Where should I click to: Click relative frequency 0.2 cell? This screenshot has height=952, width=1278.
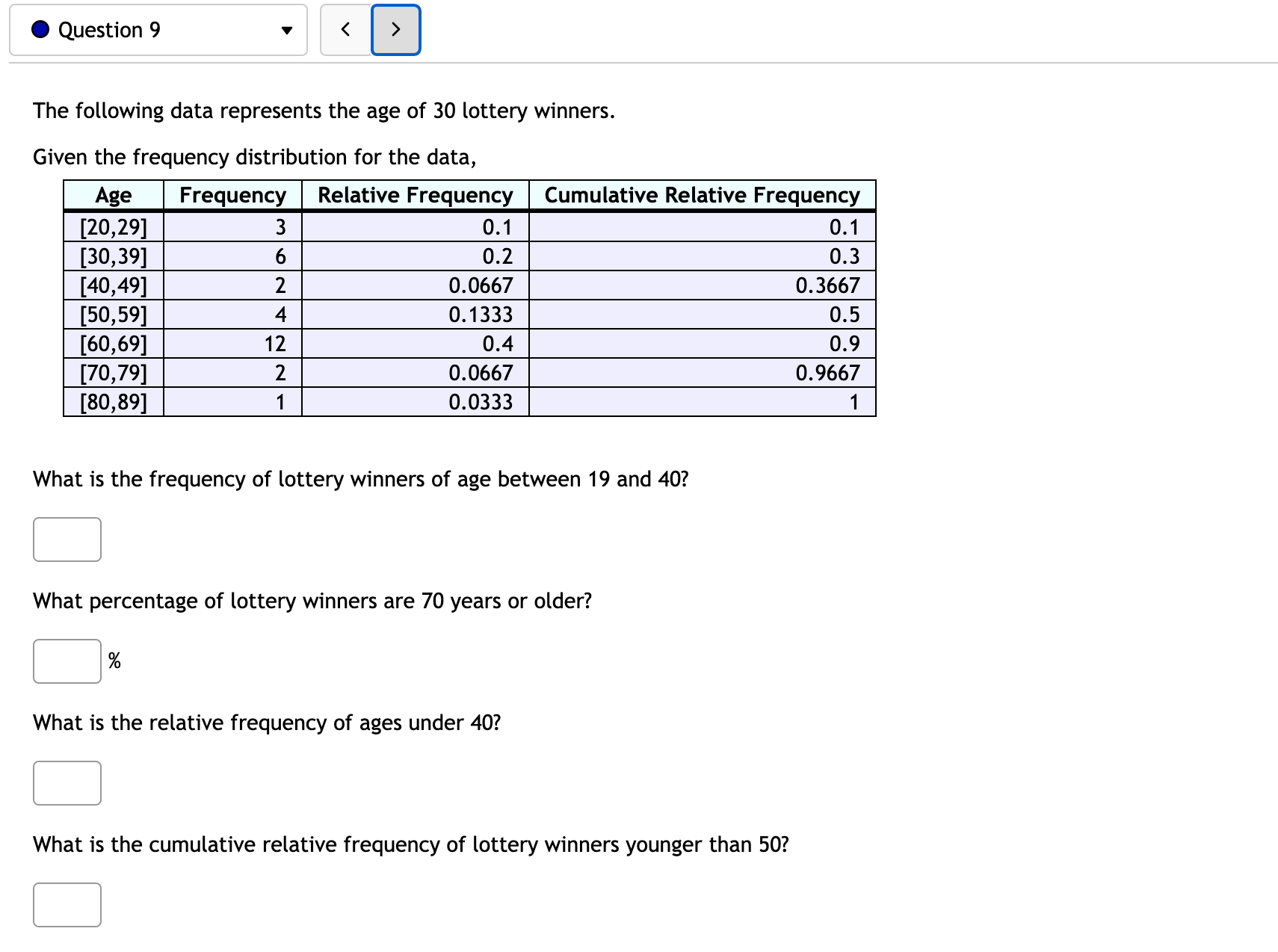click(416, 256)
